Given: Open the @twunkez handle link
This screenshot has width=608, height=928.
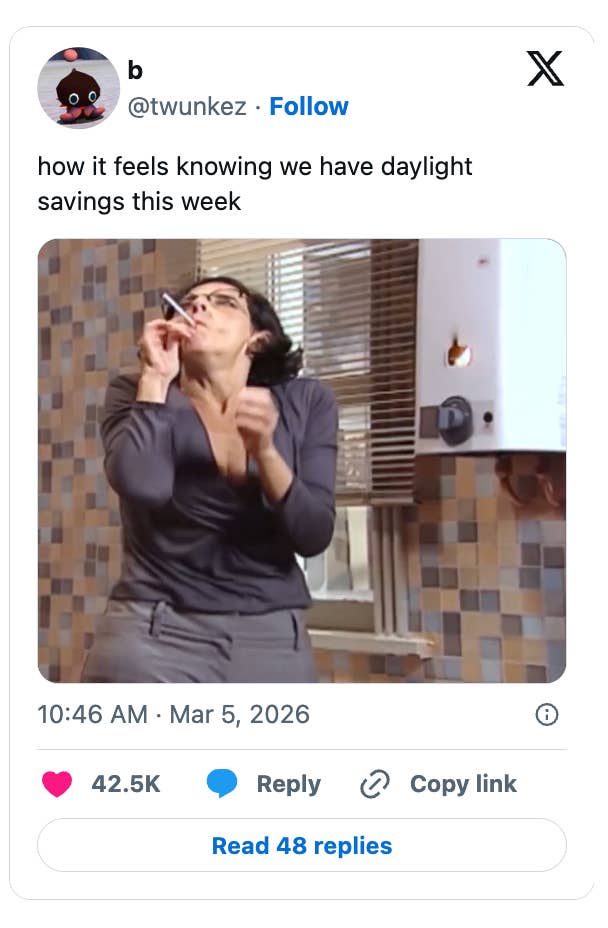Looking at the screenshot, I should (x=187, y=106).
